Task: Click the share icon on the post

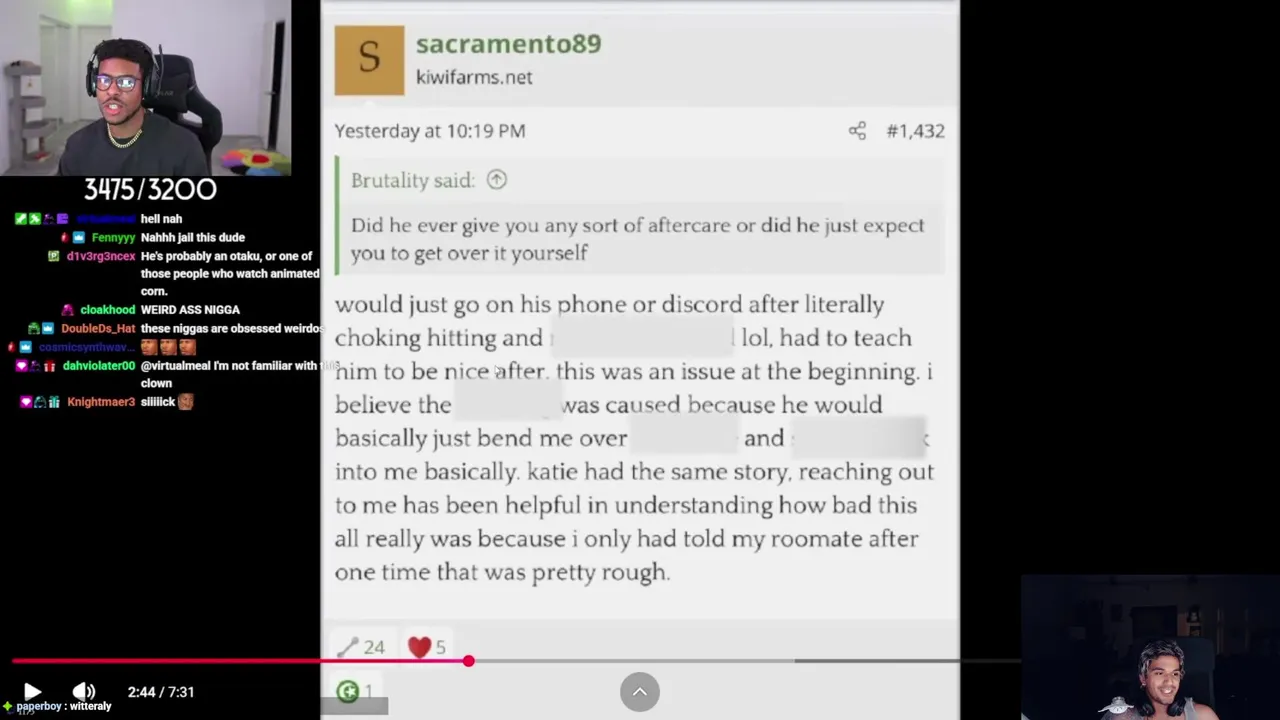Action: click(x=857, y=131)
